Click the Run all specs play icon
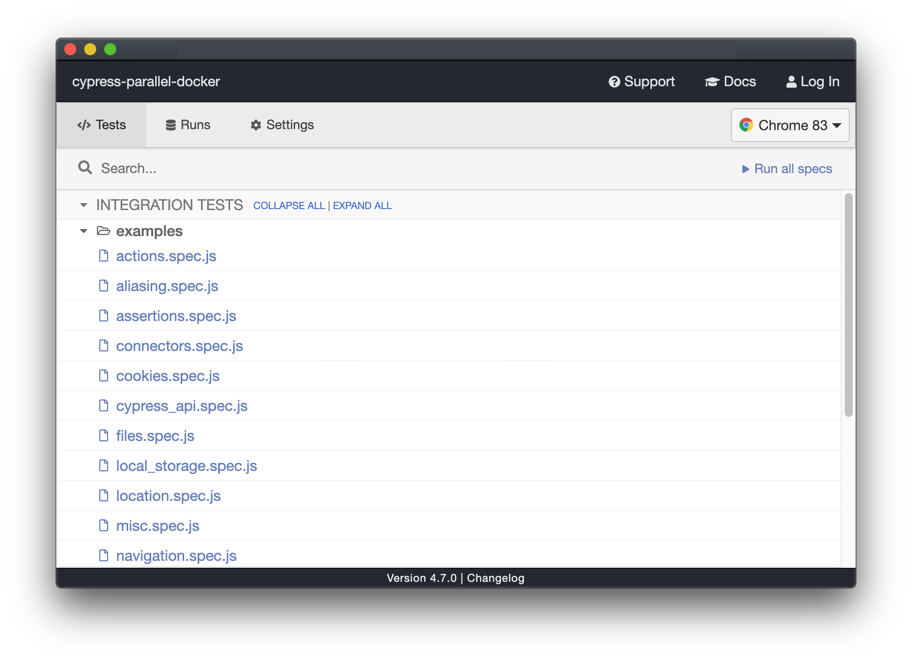 [x=745, y=169]
